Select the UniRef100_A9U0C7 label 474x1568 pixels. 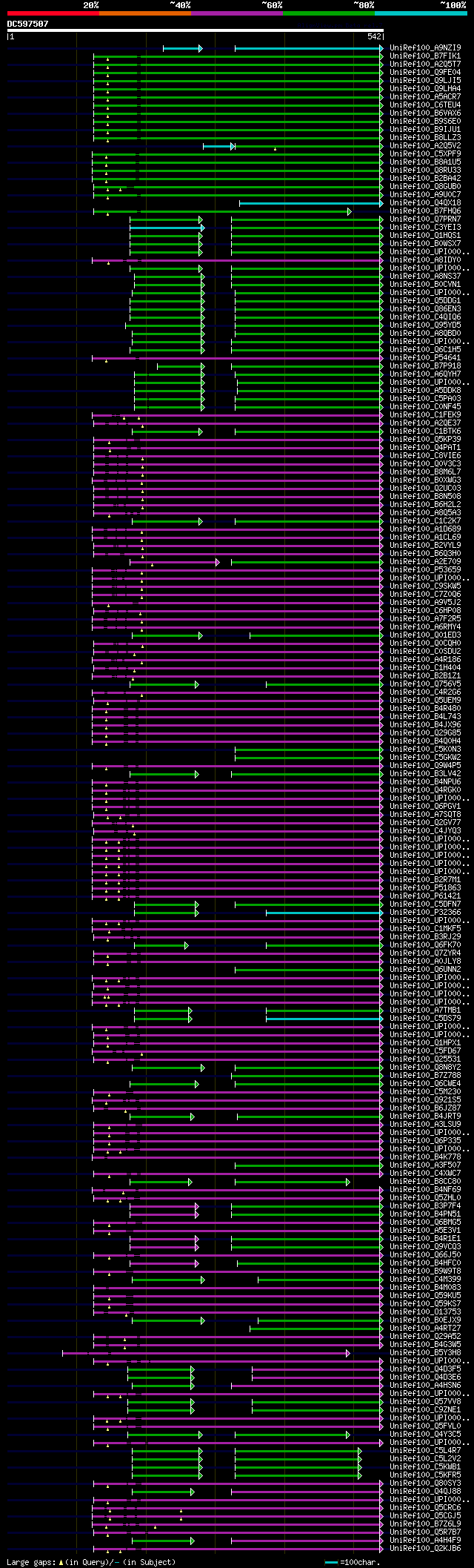coord(425,195)
